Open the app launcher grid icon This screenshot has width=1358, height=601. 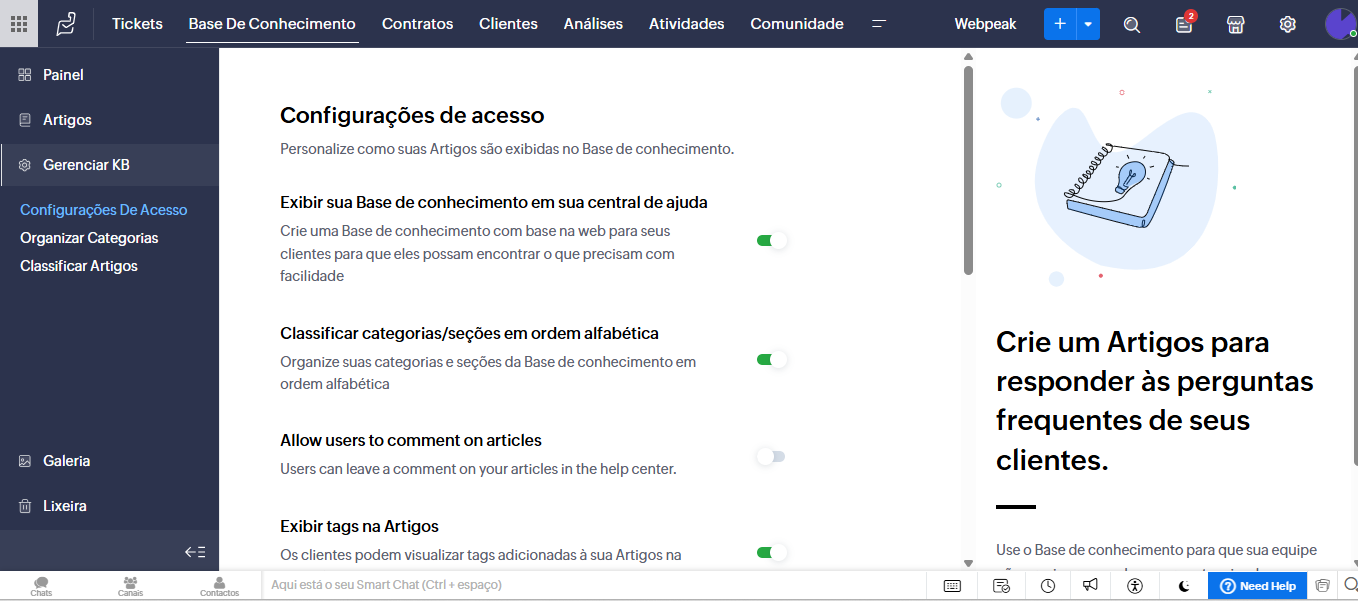pyautogui.click(x=19, y=24)
